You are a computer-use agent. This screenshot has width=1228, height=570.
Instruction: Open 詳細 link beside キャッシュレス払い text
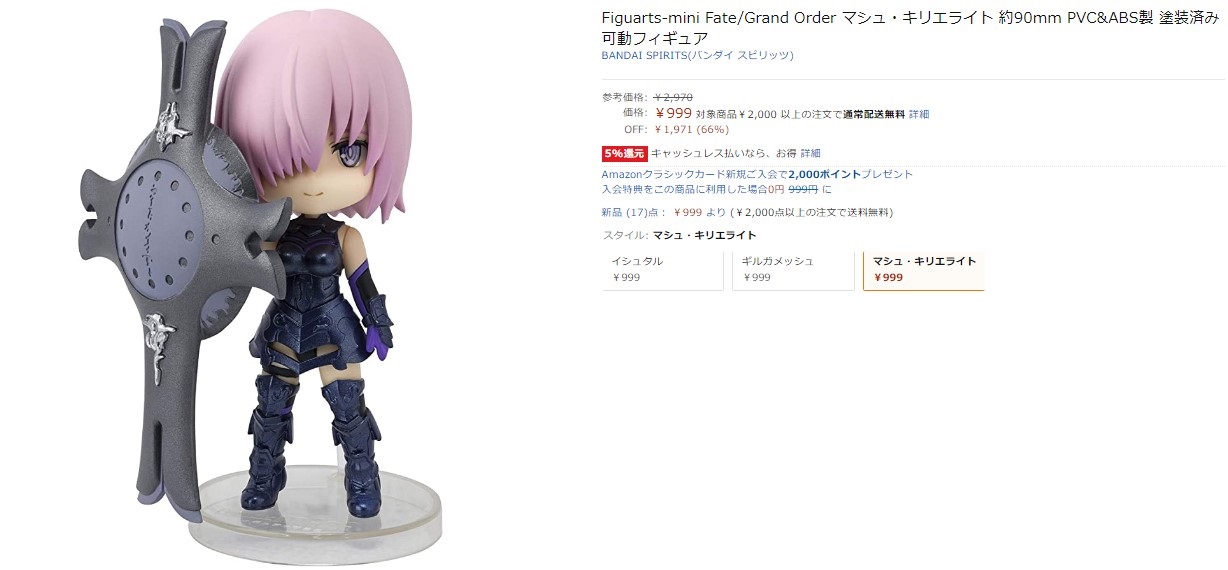pyautogui.click(x=810, y=153)
